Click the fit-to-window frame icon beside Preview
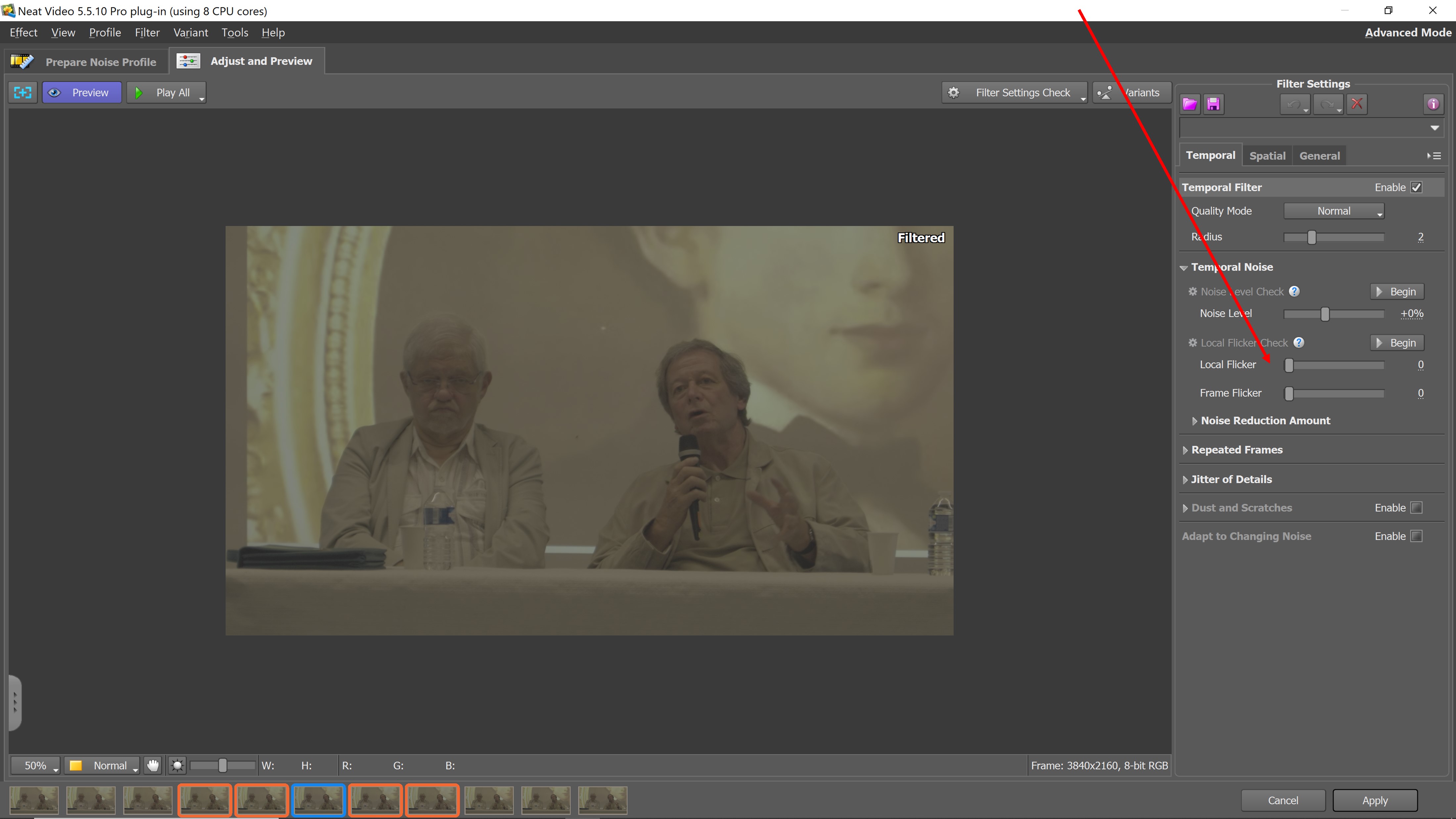Screen dimensions: 1456x819 (23, 93)
